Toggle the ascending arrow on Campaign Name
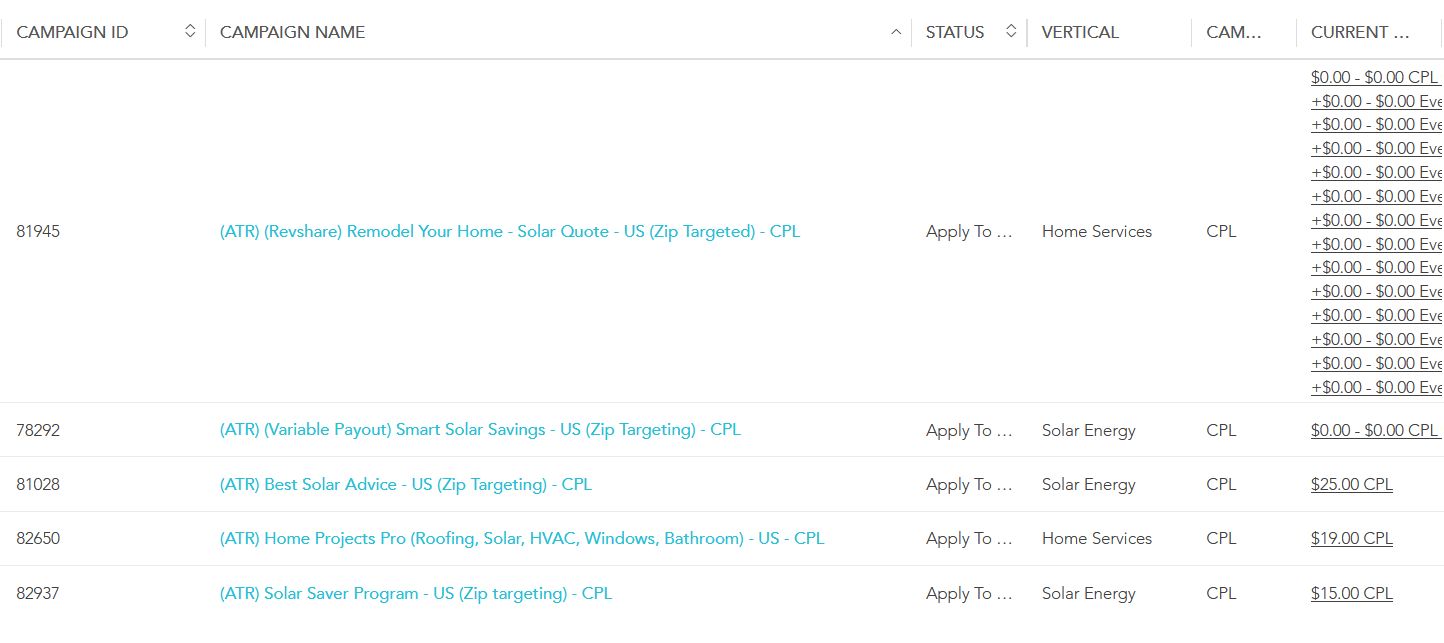This screenshot has height=643, width=1444. click(895, 32)
